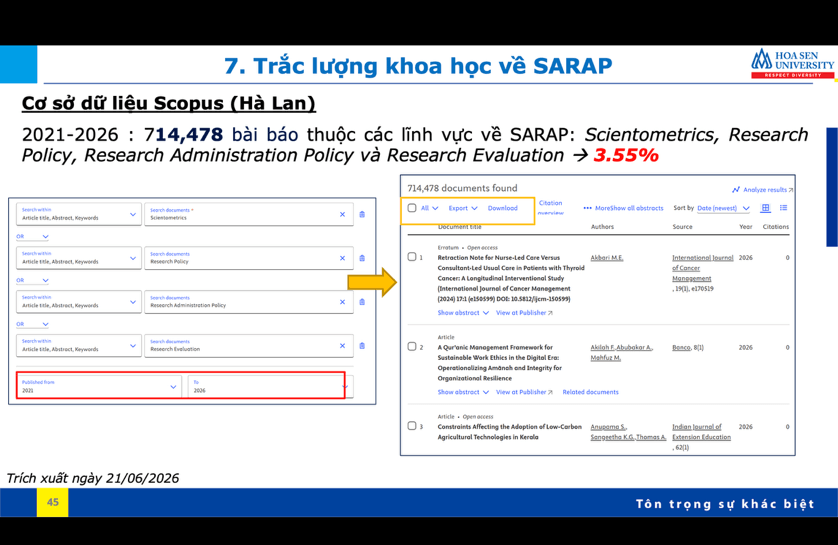The height and width of the screenshot is (545, 838).
Task: Tick the select-All checkbox in results toolbar
Action: click(412, 208)
